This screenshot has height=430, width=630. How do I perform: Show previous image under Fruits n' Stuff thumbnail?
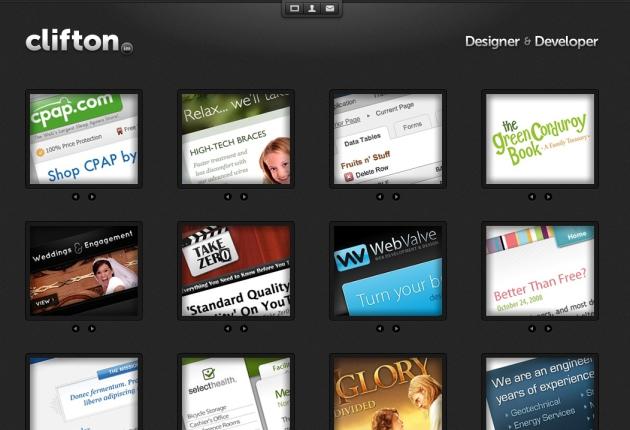[380, 197]
